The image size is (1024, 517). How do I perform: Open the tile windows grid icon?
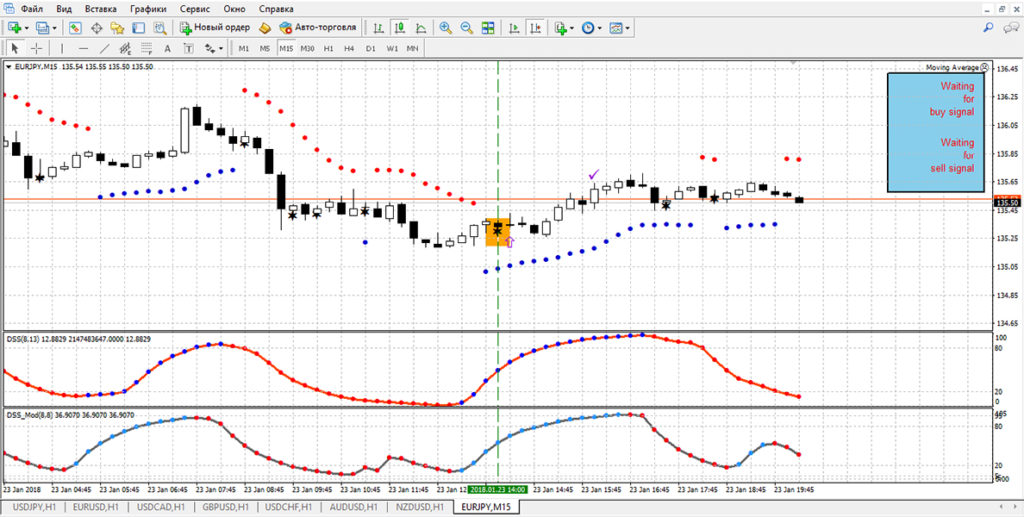click(x=488, y=28)
